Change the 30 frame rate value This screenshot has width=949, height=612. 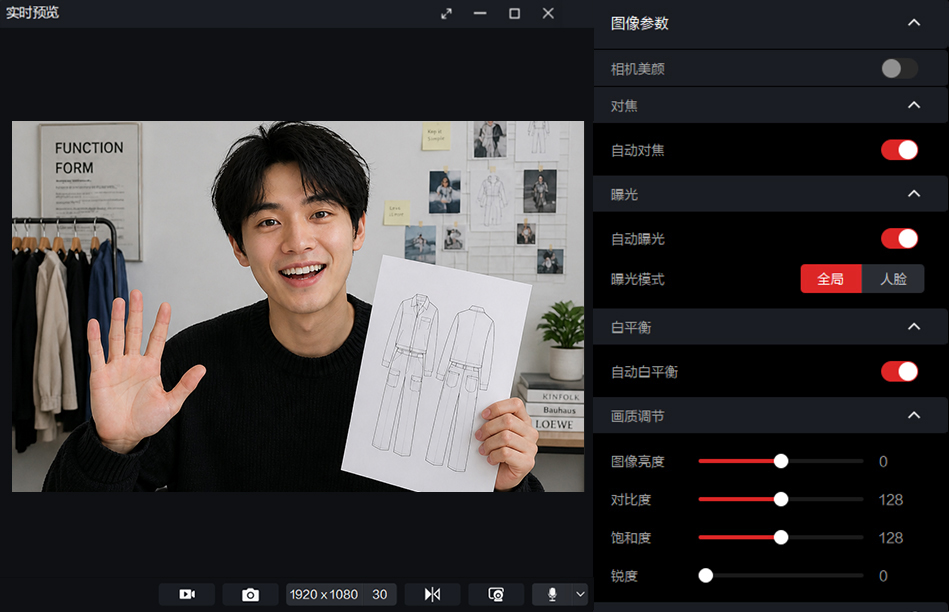click(x=379, y=594)
